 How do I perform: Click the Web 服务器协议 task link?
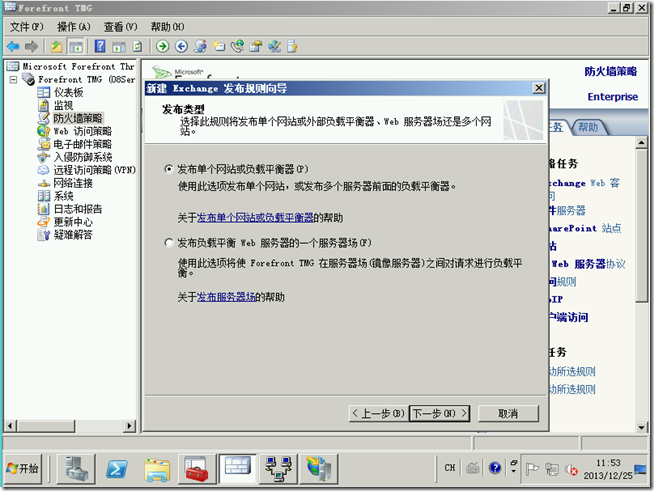coord(588,264)
